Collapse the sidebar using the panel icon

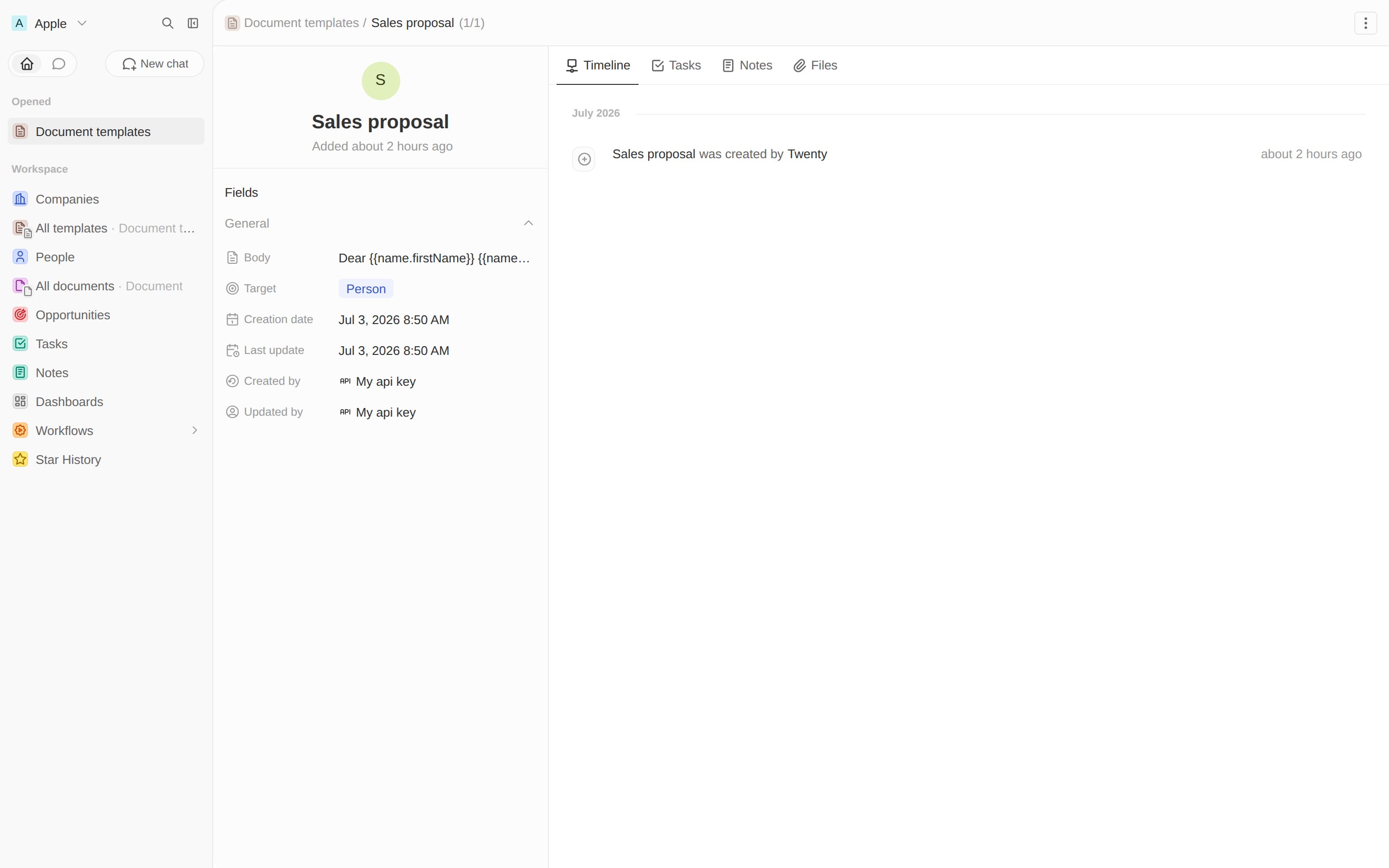click(x=193, y=23)
